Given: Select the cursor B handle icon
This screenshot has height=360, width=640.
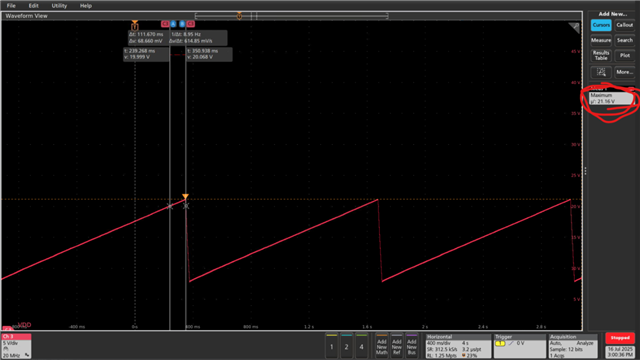Looking at the screenshot, I should (x=182, y=24).
